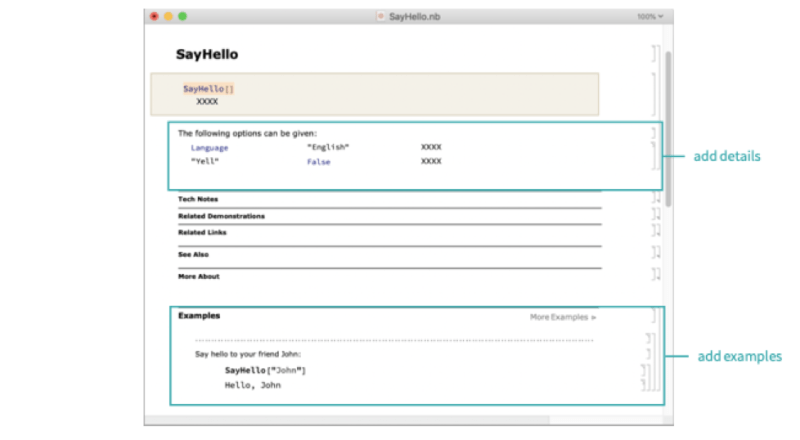Click the Examples section heading

199,316
